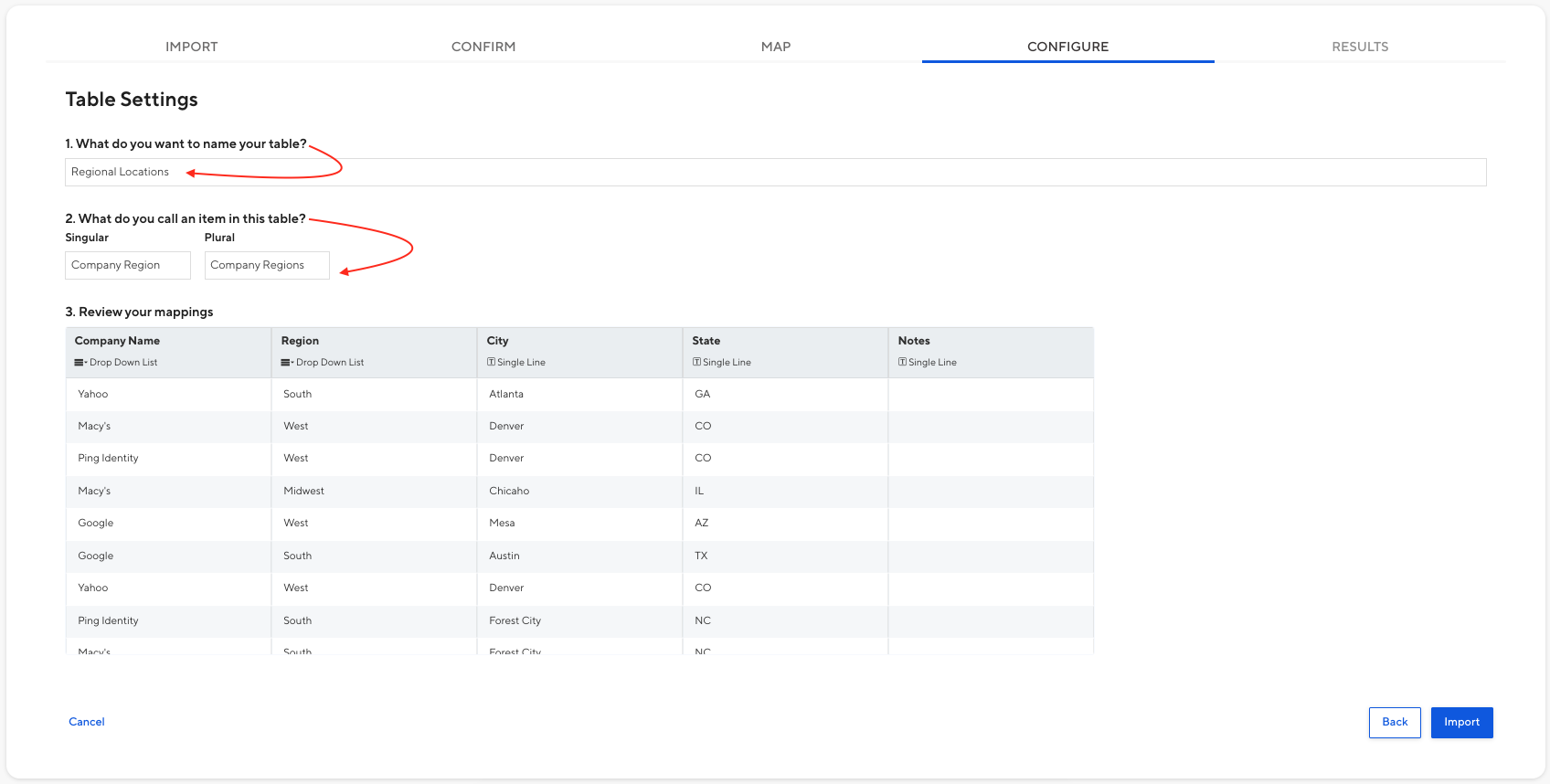Image resolution: width=1550 pixels, height=784 pixels.
Task: Select the Results tab
Action: pos(1360,47)
